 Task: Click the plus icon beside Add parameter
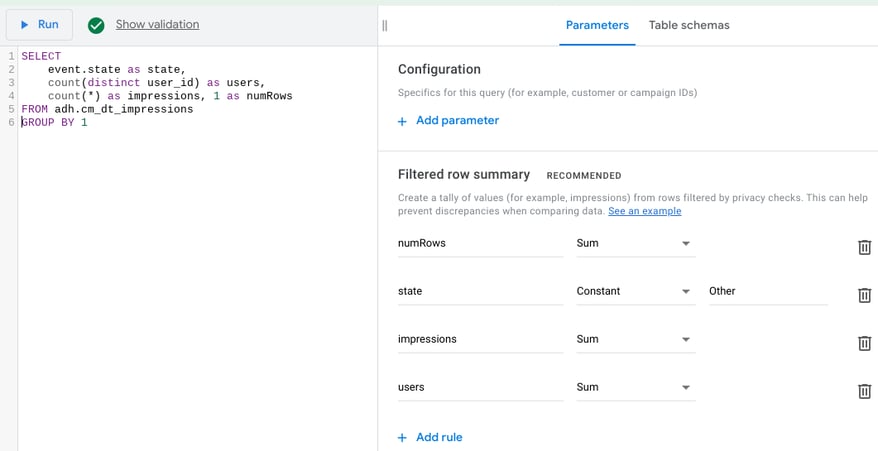(402, 122)
